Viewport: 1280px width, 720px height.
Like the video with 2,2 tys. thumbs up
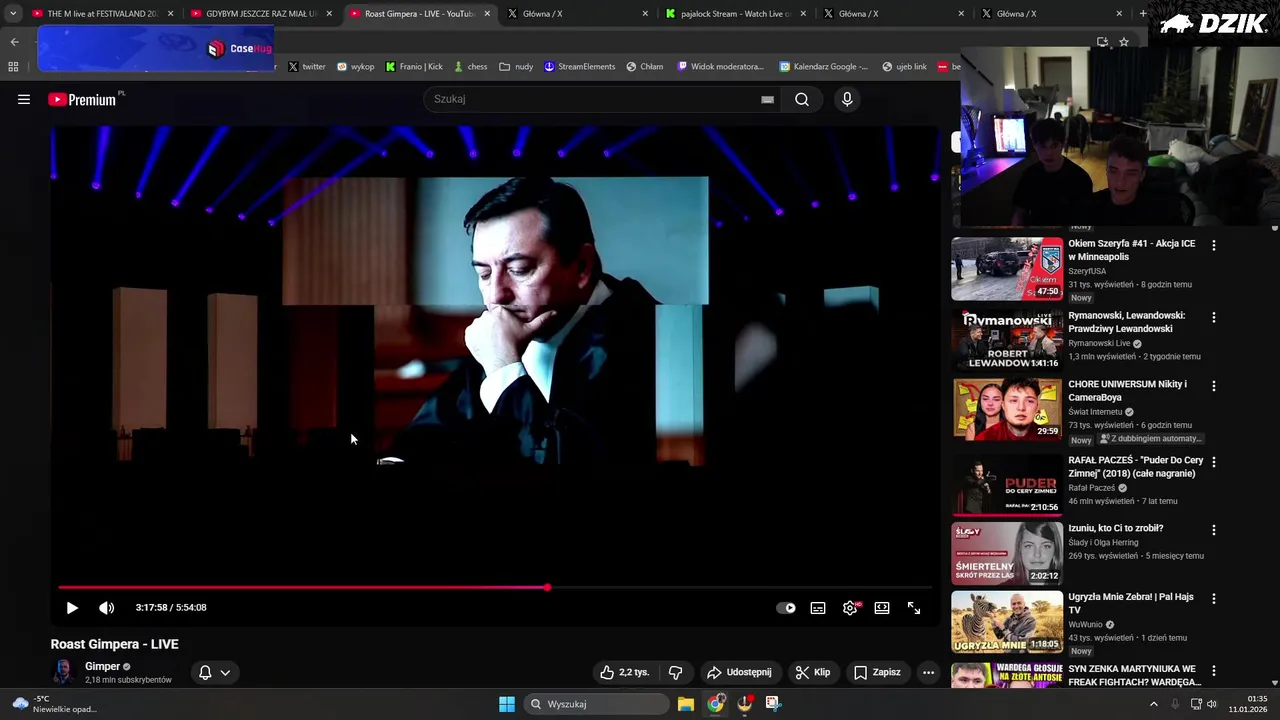pyautogui.click(x=624, y=672)
